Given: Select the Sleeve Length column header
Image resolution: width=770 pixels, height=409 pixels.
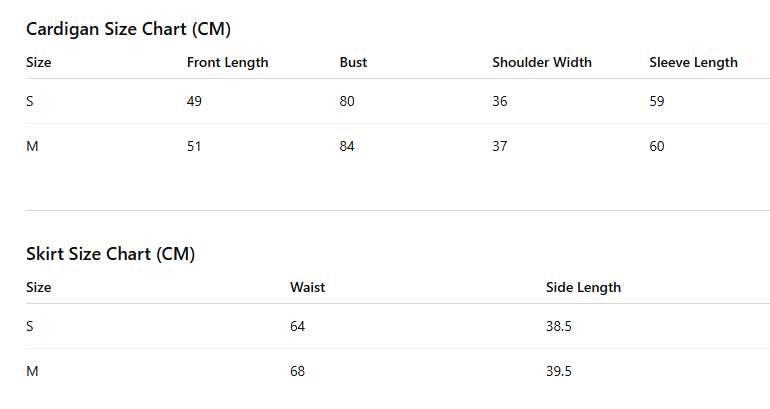Looking at the screenshot, I should (693, 63).
